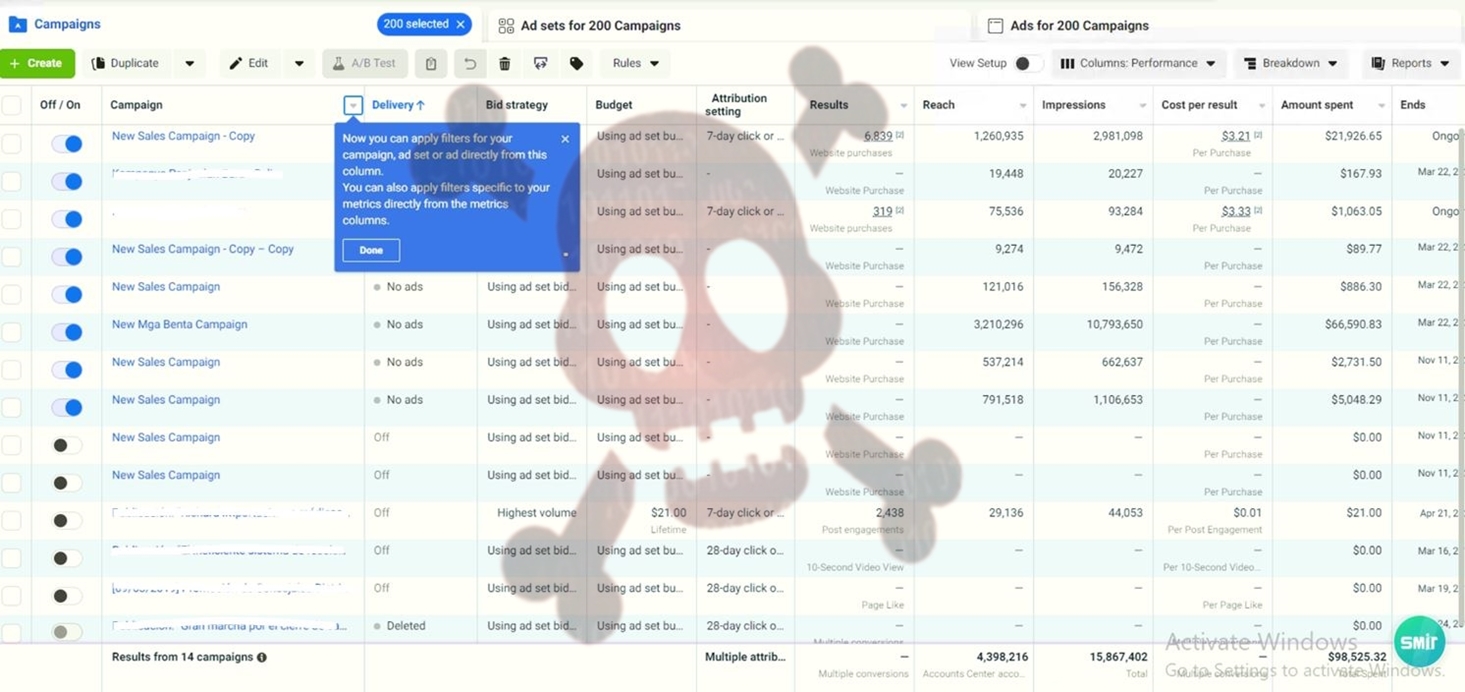1465x692 pixels.
Task: Click the Bid strategy column header
Action: pos(516,105)
